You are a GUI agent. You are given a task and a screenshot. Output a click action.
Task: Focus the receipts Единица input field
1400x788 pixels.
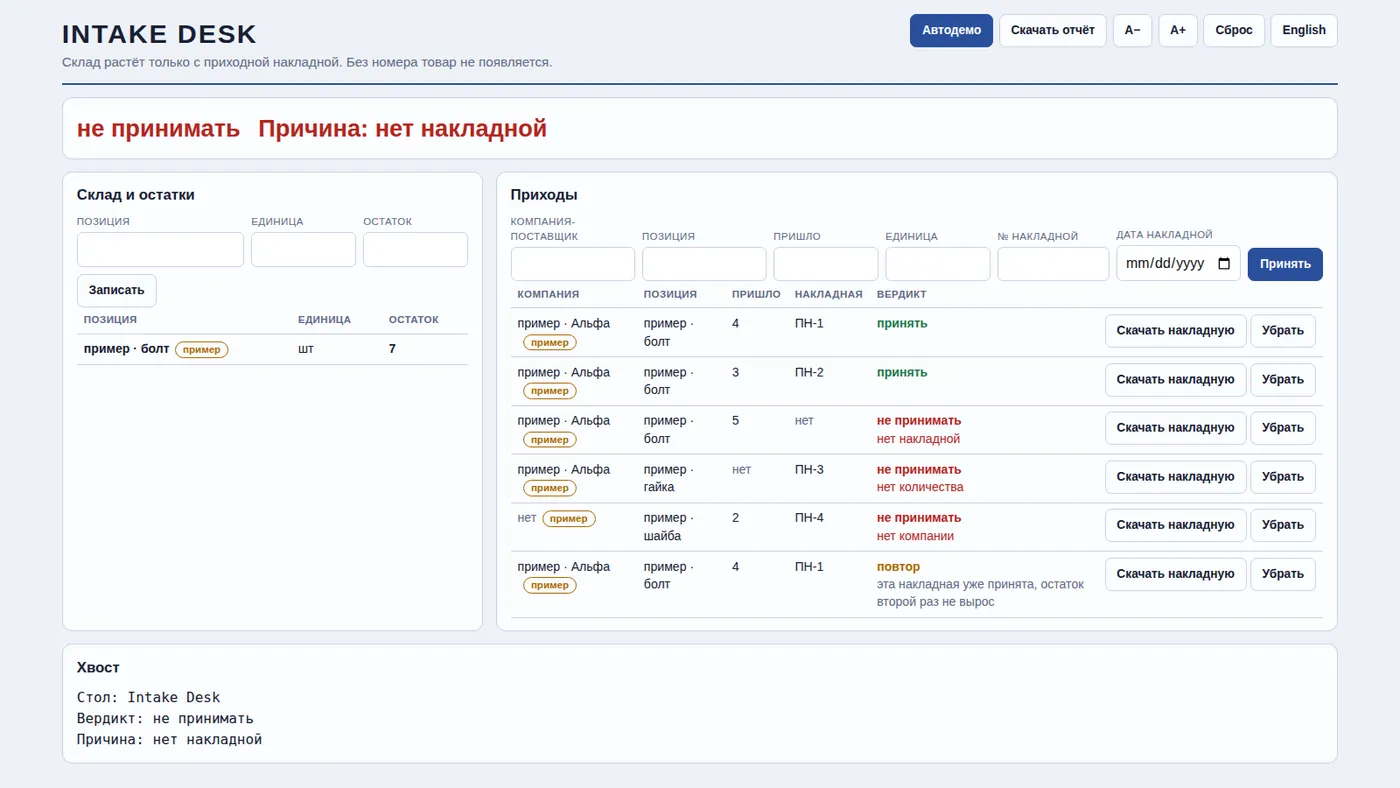(x=938, y=264)
